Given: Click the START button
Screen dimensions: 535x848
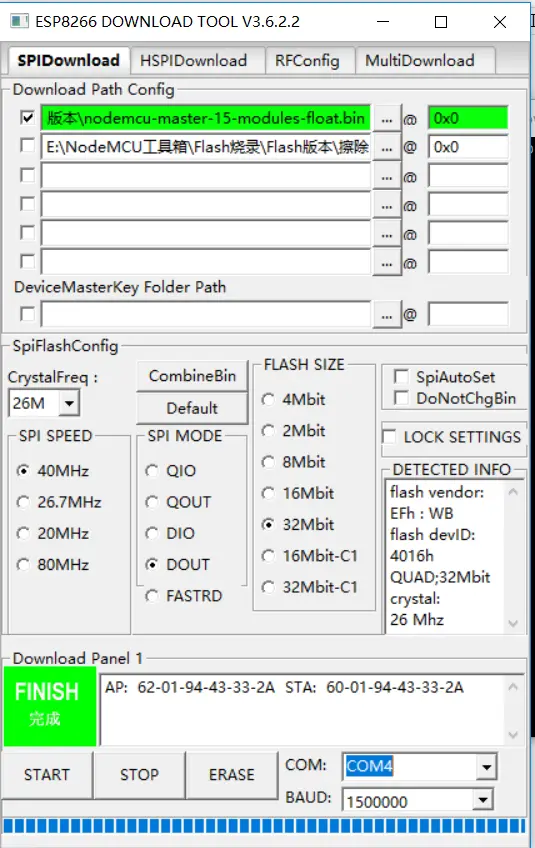Looking at the screenshot, I should [x=47, y=774].
